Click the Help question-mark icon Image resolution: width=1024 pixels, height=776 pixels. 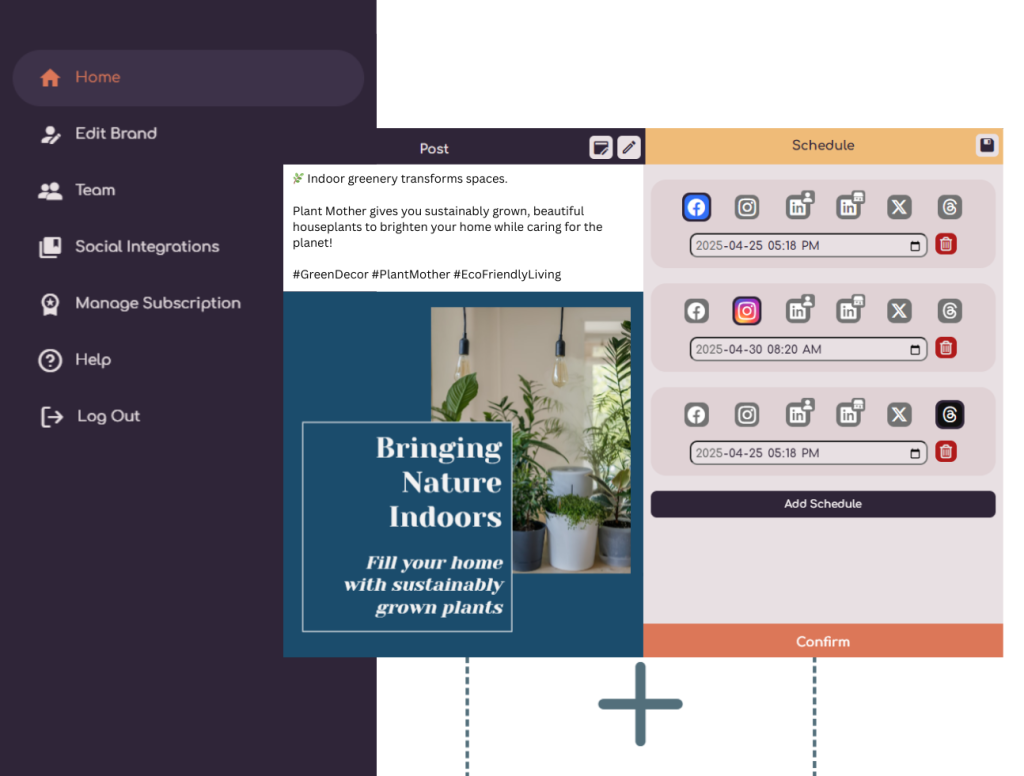(50, 361)
